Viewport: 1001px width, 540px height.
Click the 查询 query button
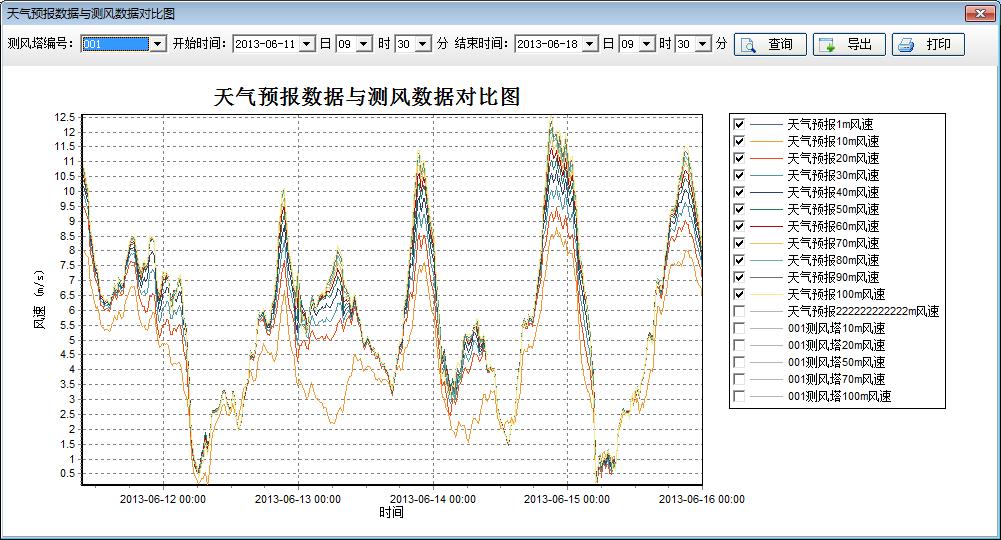pyautogui.click(x=770, y=44)
